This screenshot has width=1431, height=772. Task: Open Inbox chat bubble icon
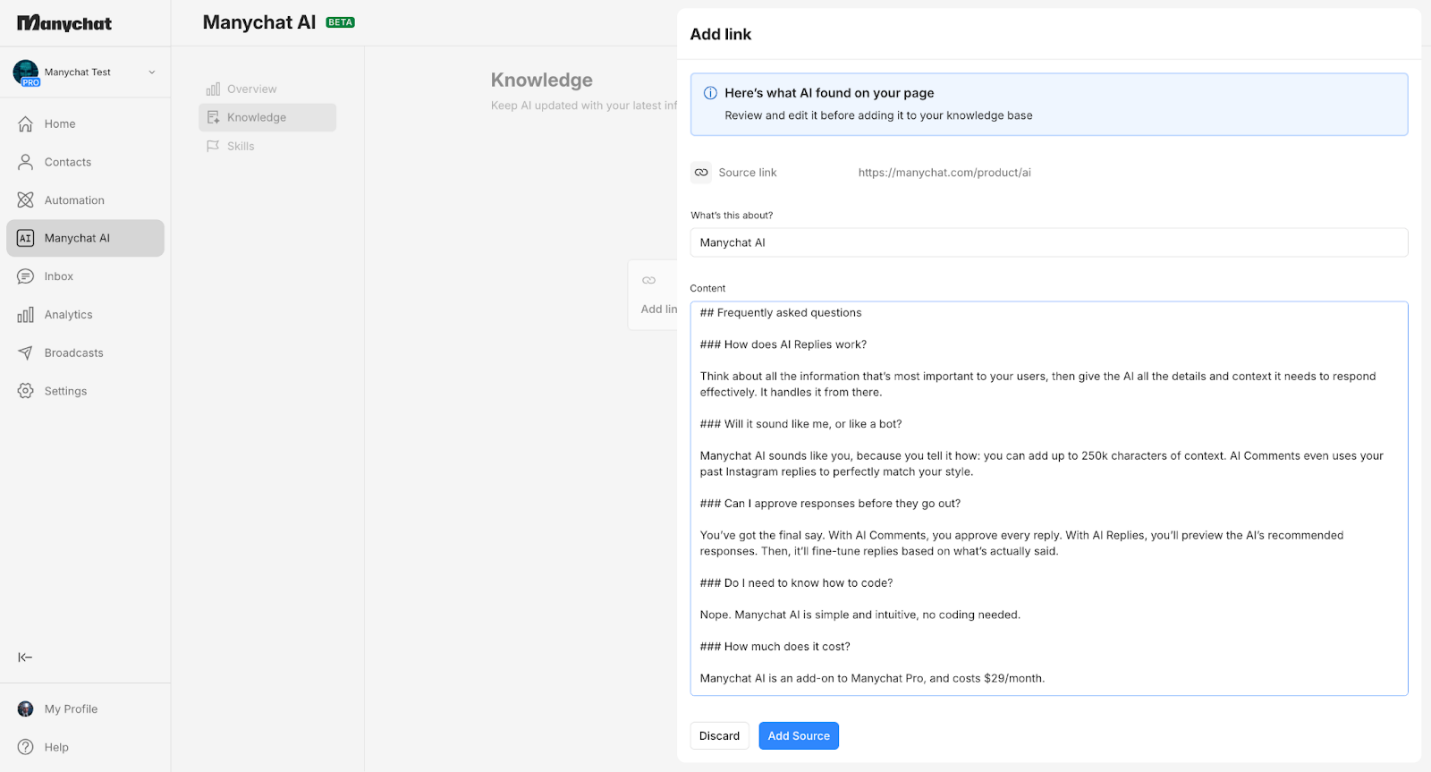[26, 276]
